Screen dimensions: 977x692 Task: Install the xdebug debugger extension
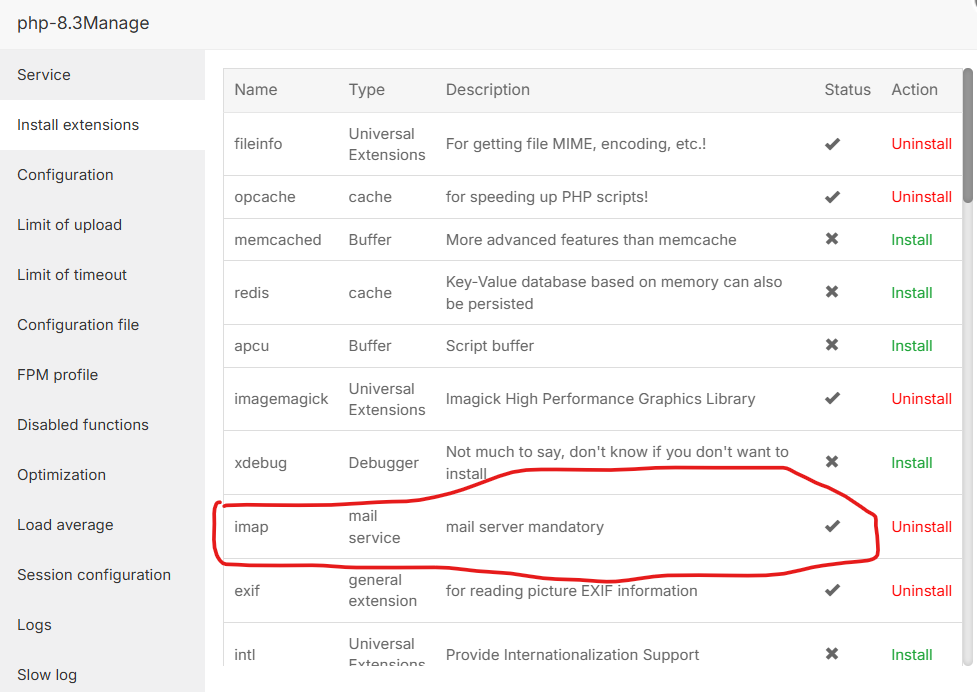pos(912,463)
